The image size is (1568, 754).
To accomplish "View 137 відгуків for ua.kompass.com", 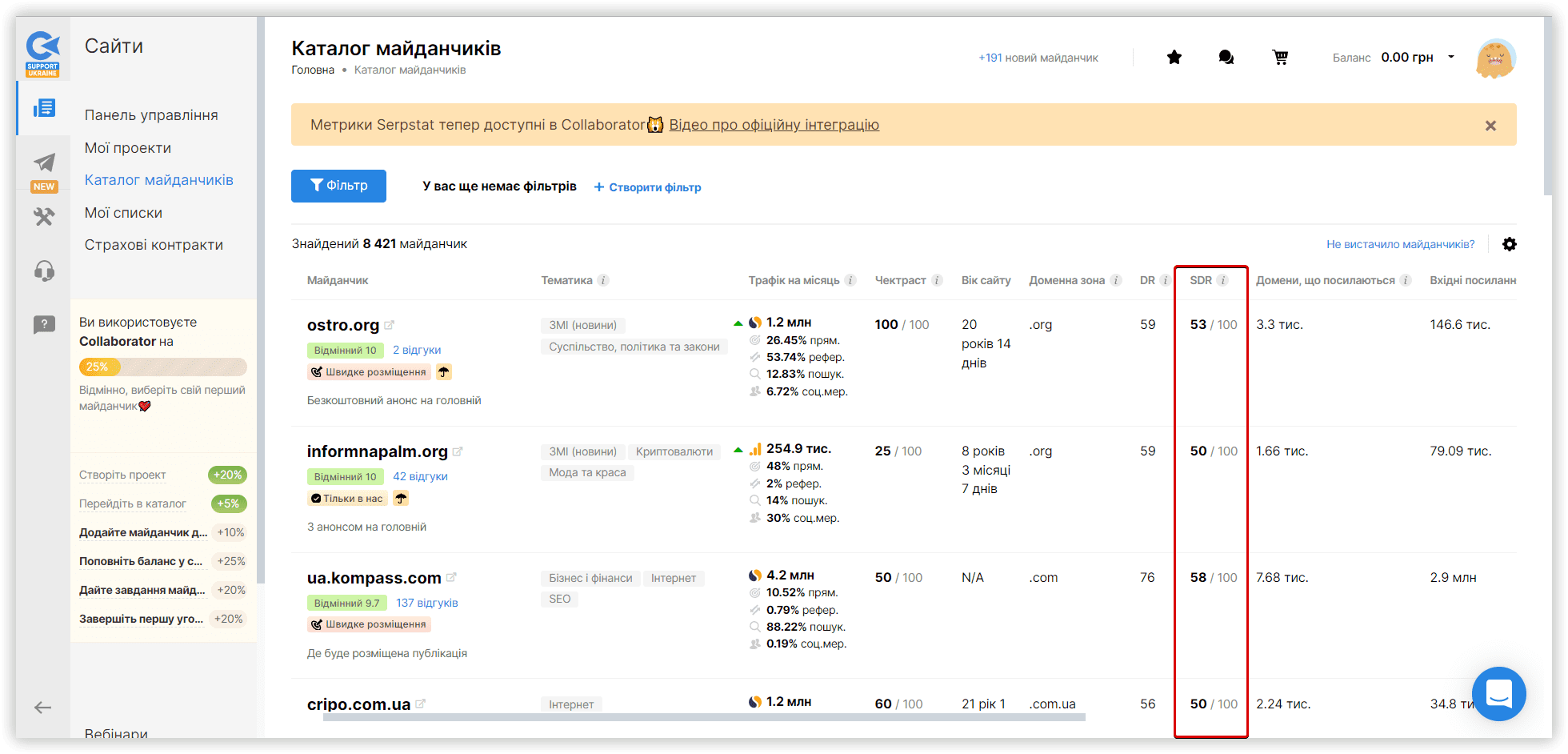I will [427, 603].
